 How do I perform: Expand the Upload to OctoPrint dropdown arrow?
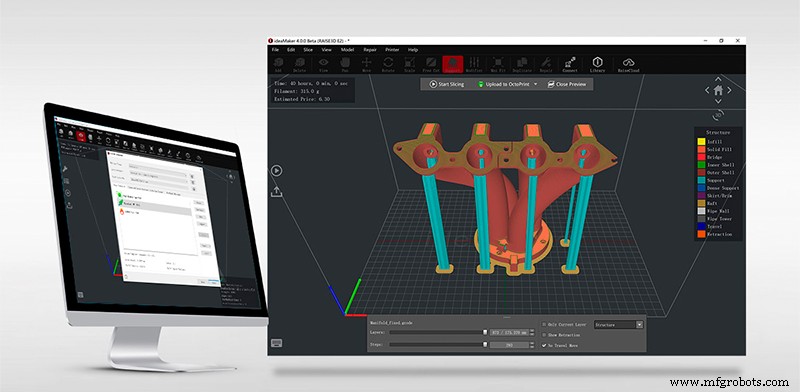click(x=535, y=84)
